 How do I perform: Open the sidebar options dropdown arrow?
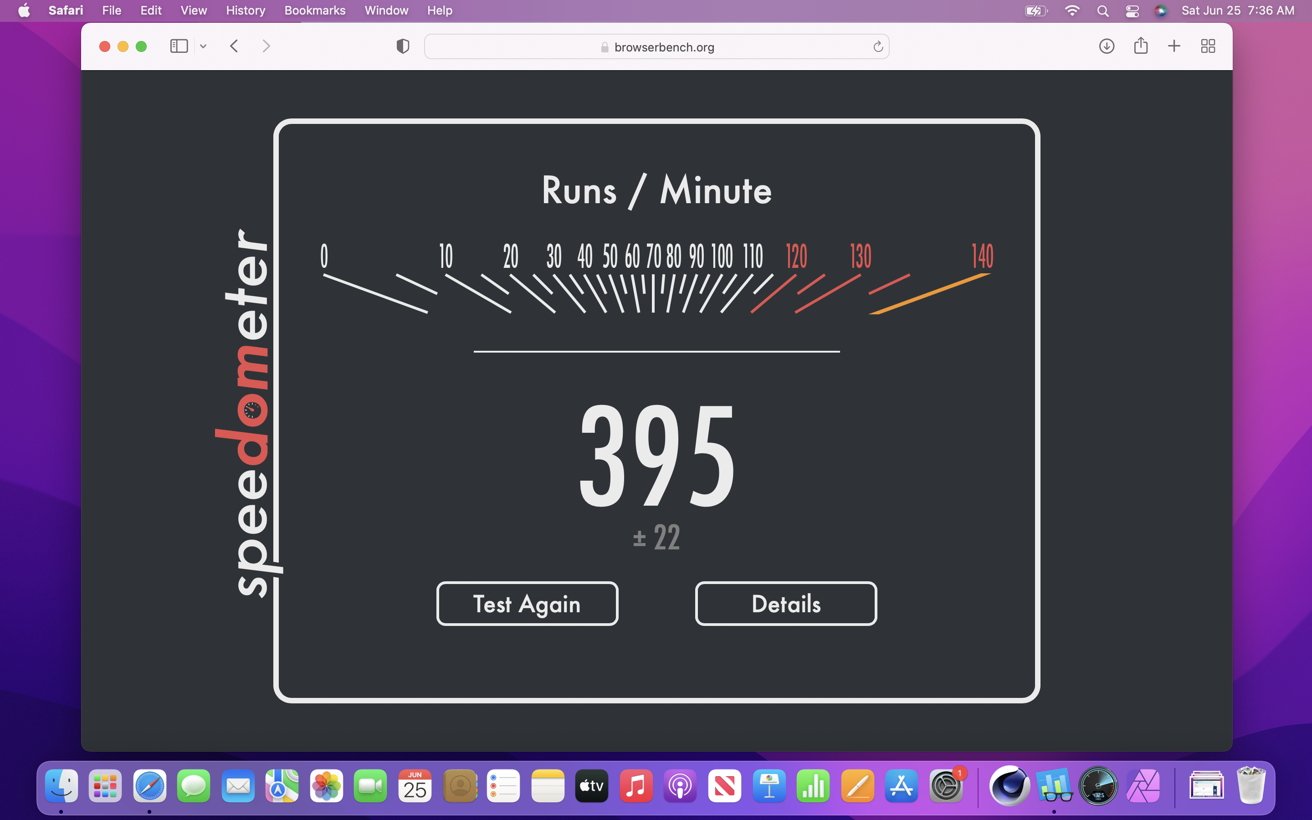pos(203,46)
